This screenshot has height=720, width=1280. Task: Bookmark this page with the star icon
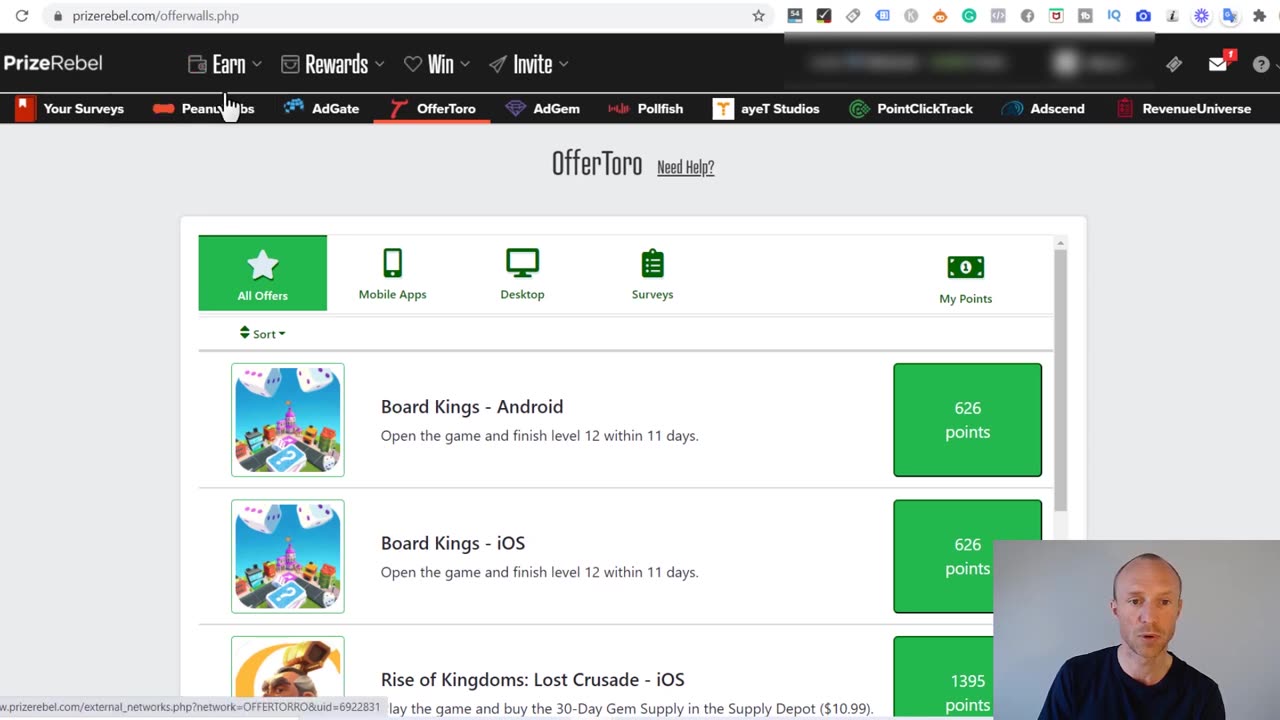(x=759, y=16)
